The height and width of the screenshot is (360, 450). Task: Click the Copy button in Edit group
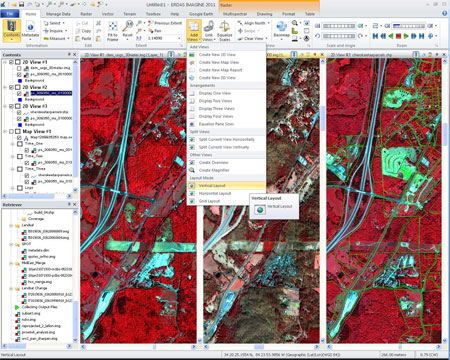click(83, 31)
